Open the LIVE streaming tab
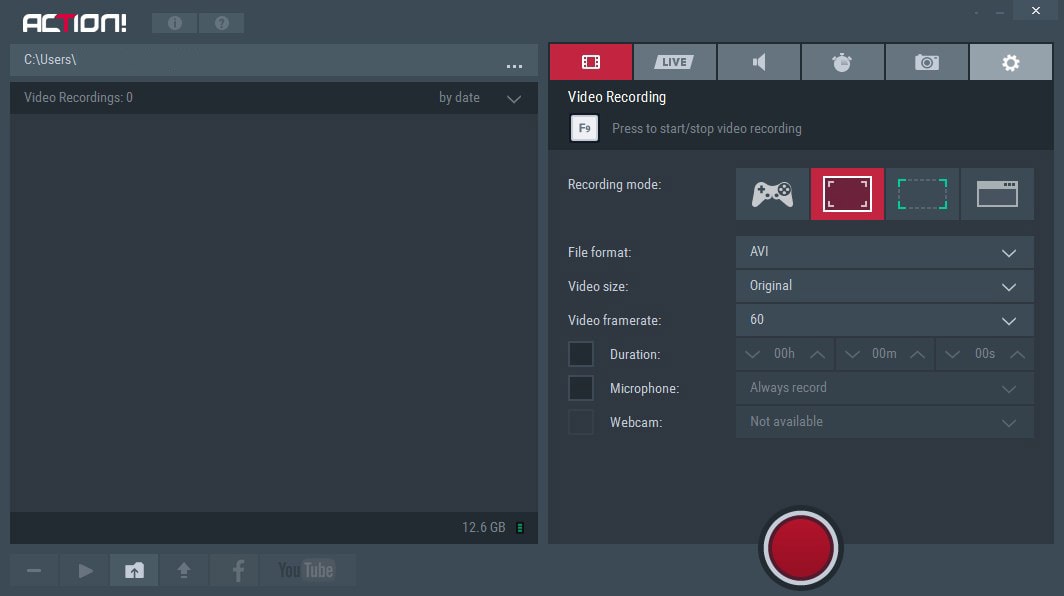Viewport: 1064px width, 596px height. tap(674, 62)
